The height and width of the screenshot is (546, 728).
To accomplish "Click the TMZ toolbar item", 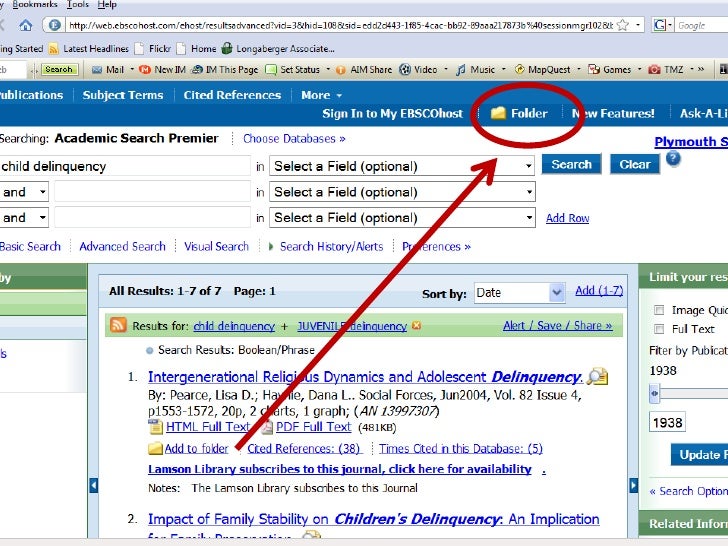I will (666, 70).
